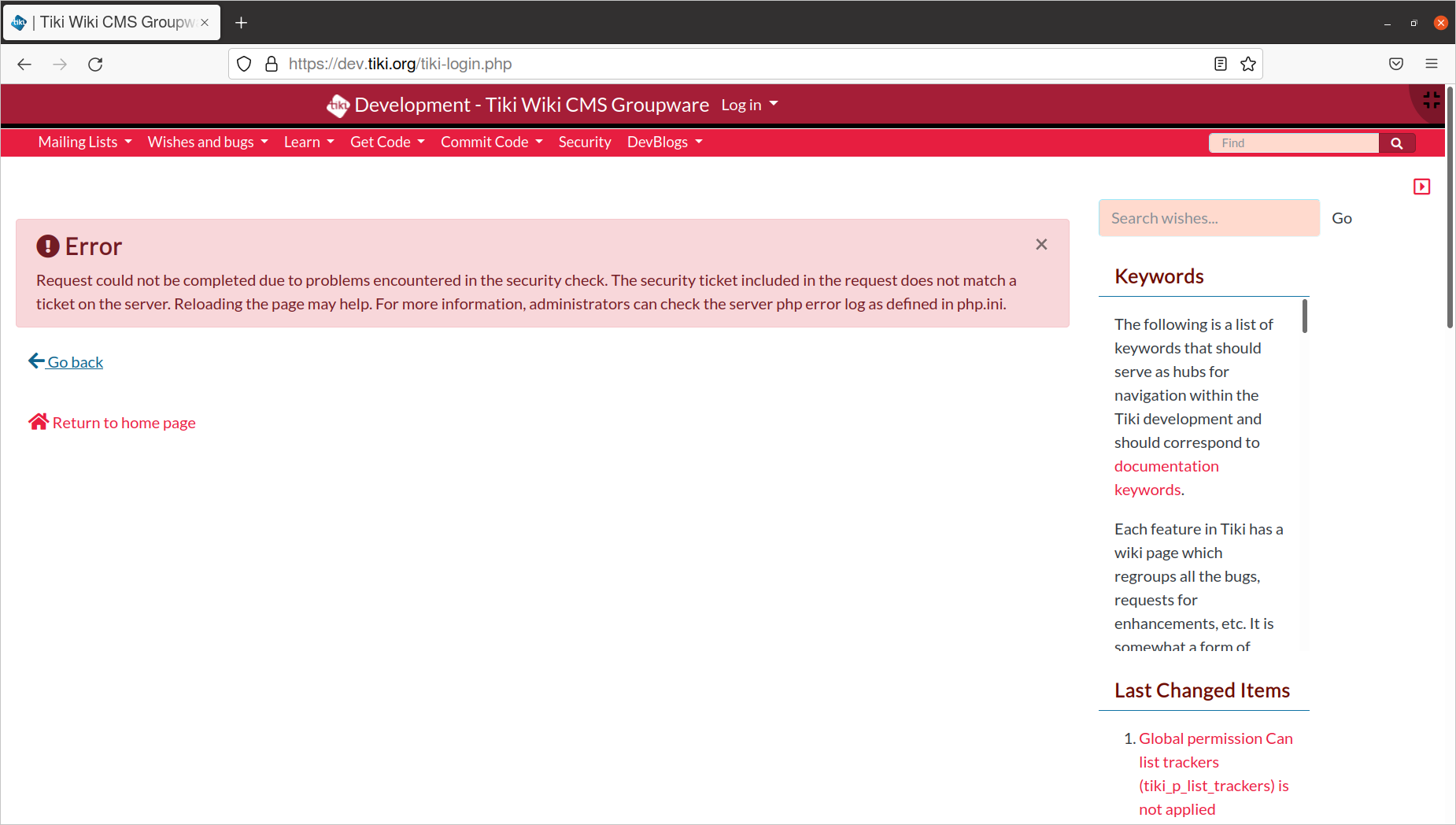
Task: Expand the Get Code menu
Action: click(x=387, y=142)
